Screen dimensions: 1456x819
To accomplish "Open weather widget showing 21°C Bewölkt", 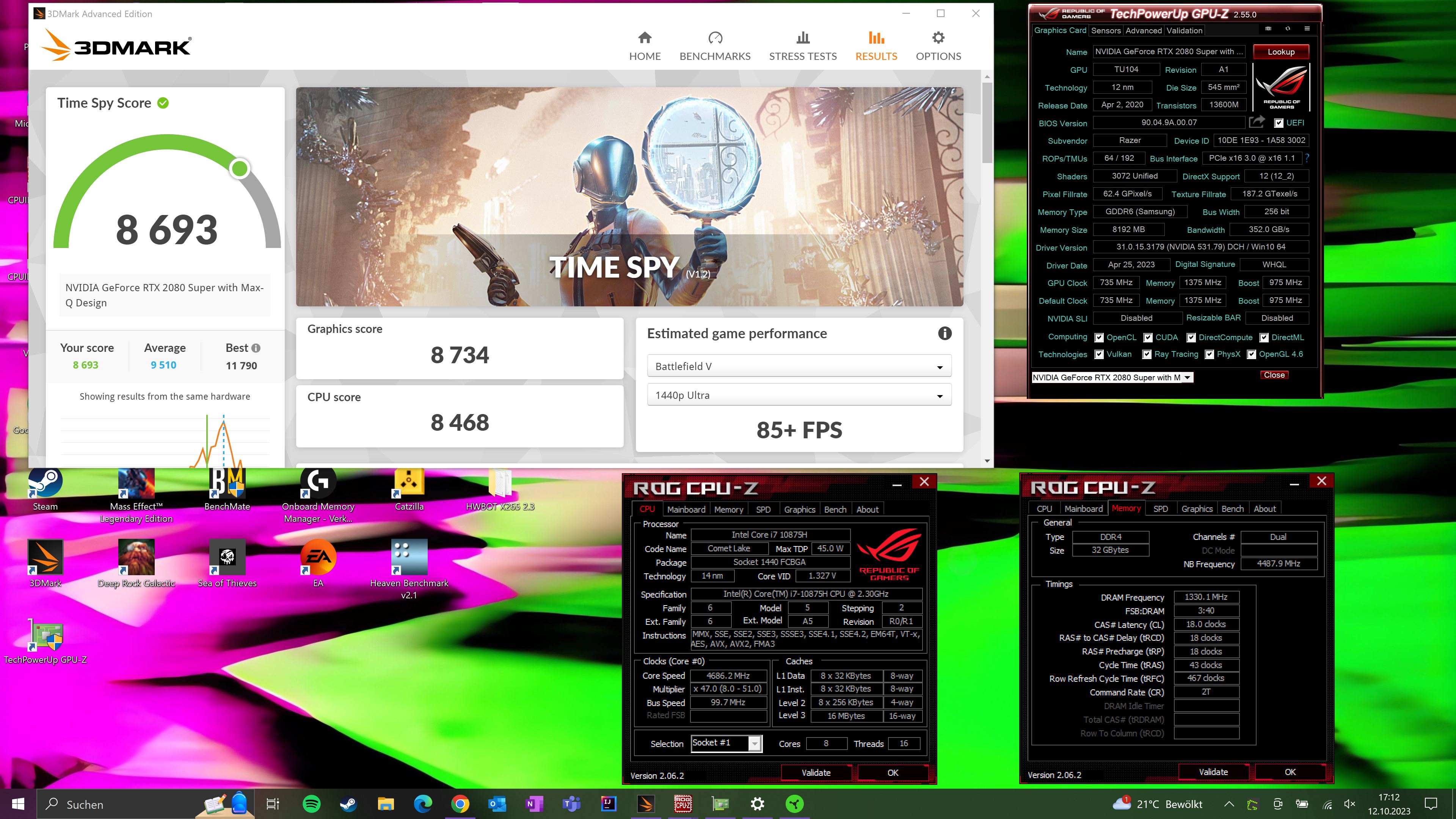I will tap(1156, 804).
